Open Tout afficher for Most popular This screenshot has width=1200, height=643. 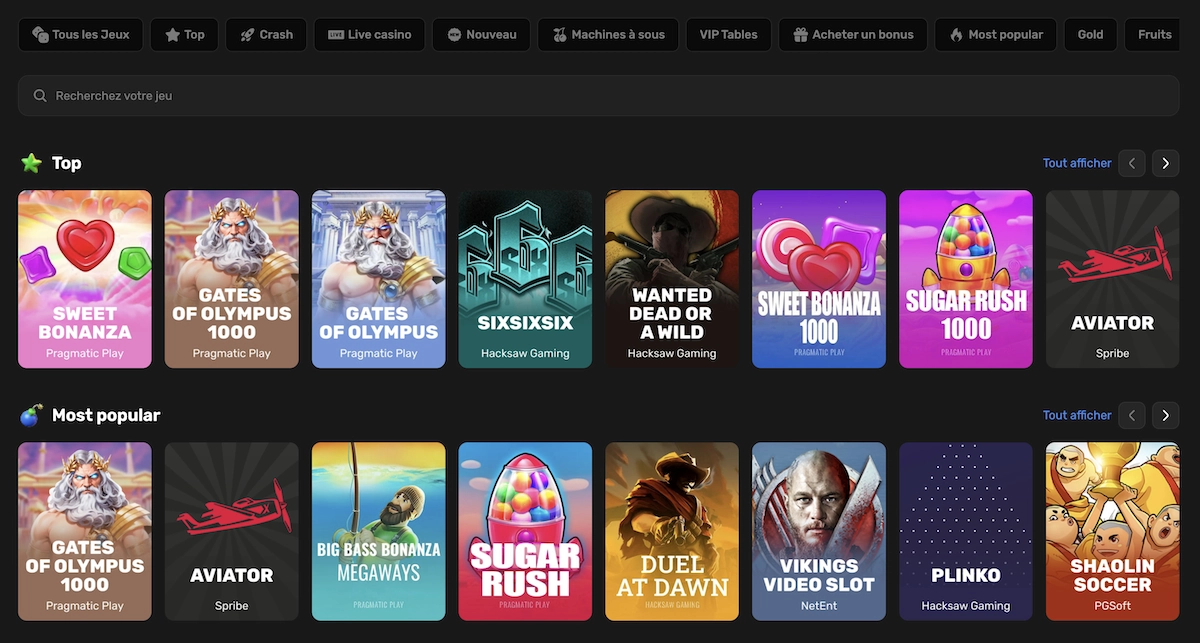(1077, 415)
